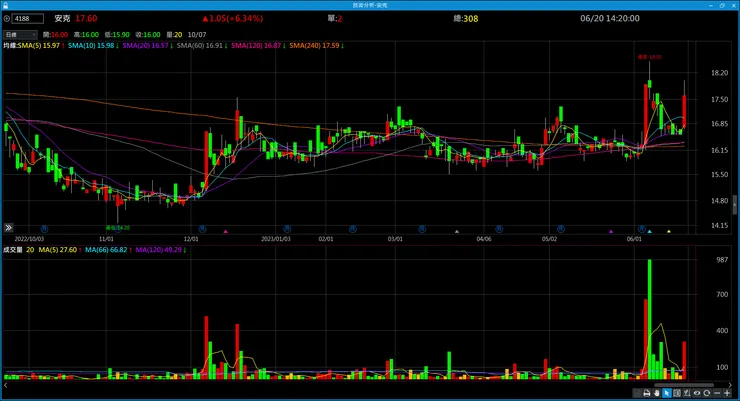Click the horizontal scrollbar thumb
This screenshot has width=740, height=401.
(684, 385)
